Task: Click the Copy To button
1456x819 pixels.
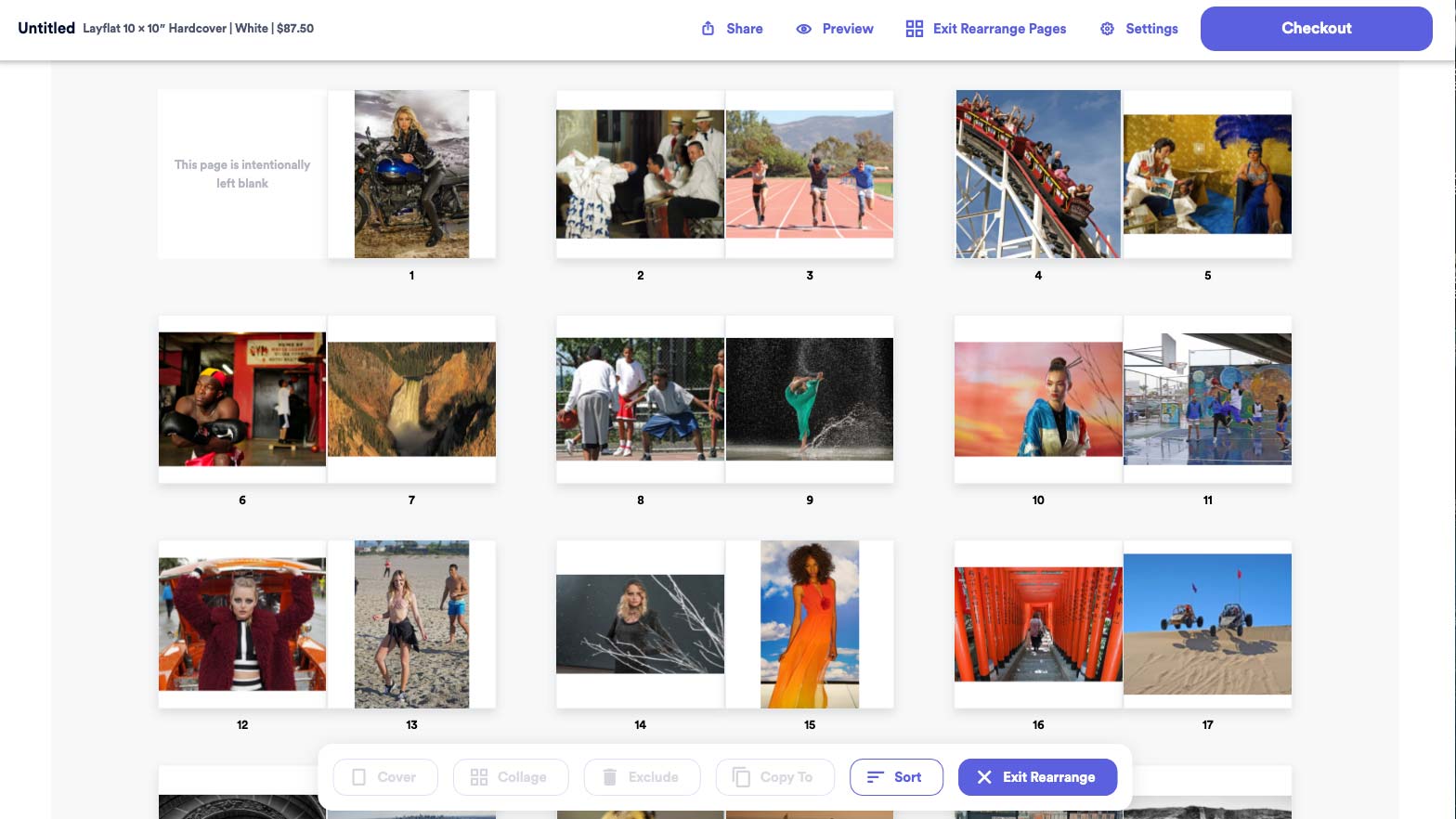Action: (774, 777)
